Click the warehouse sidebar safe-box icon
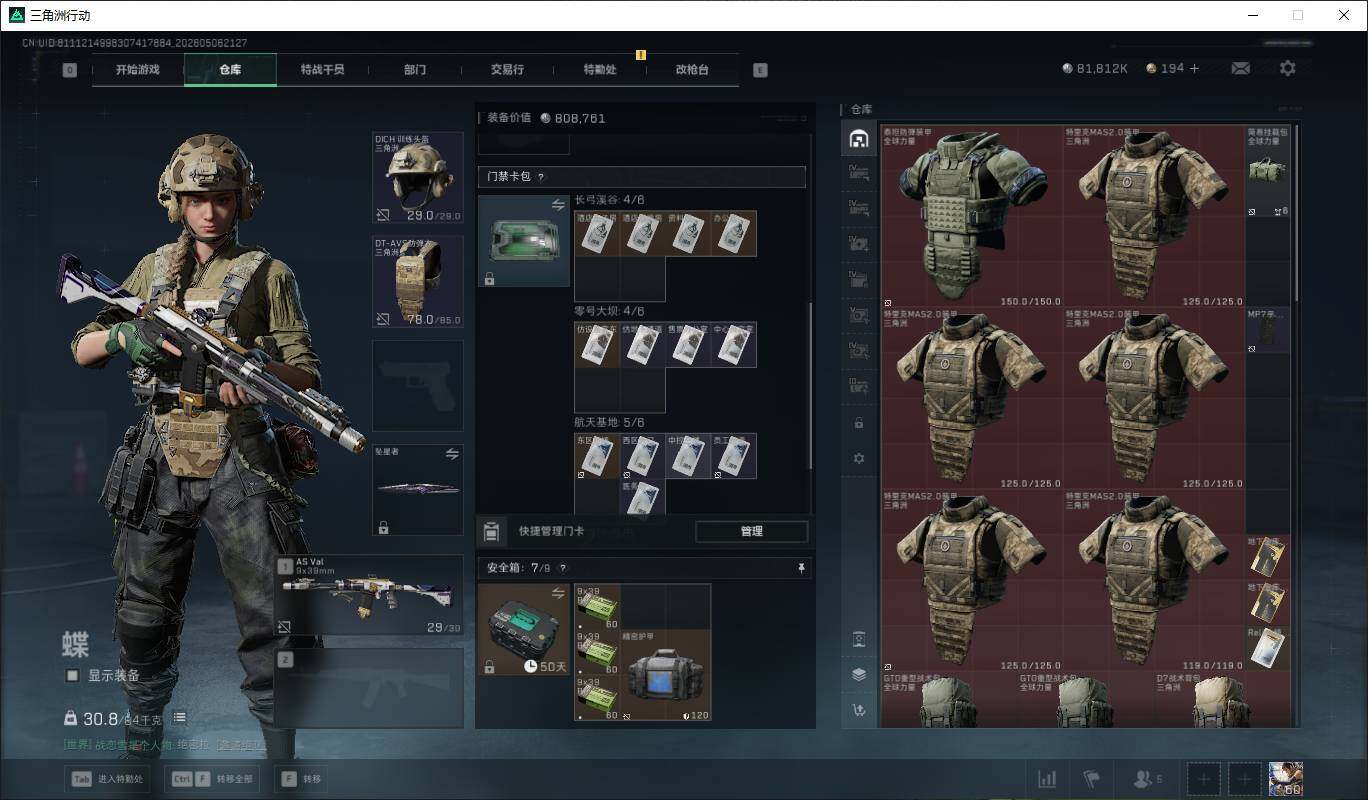 click(x=858, y=639)
